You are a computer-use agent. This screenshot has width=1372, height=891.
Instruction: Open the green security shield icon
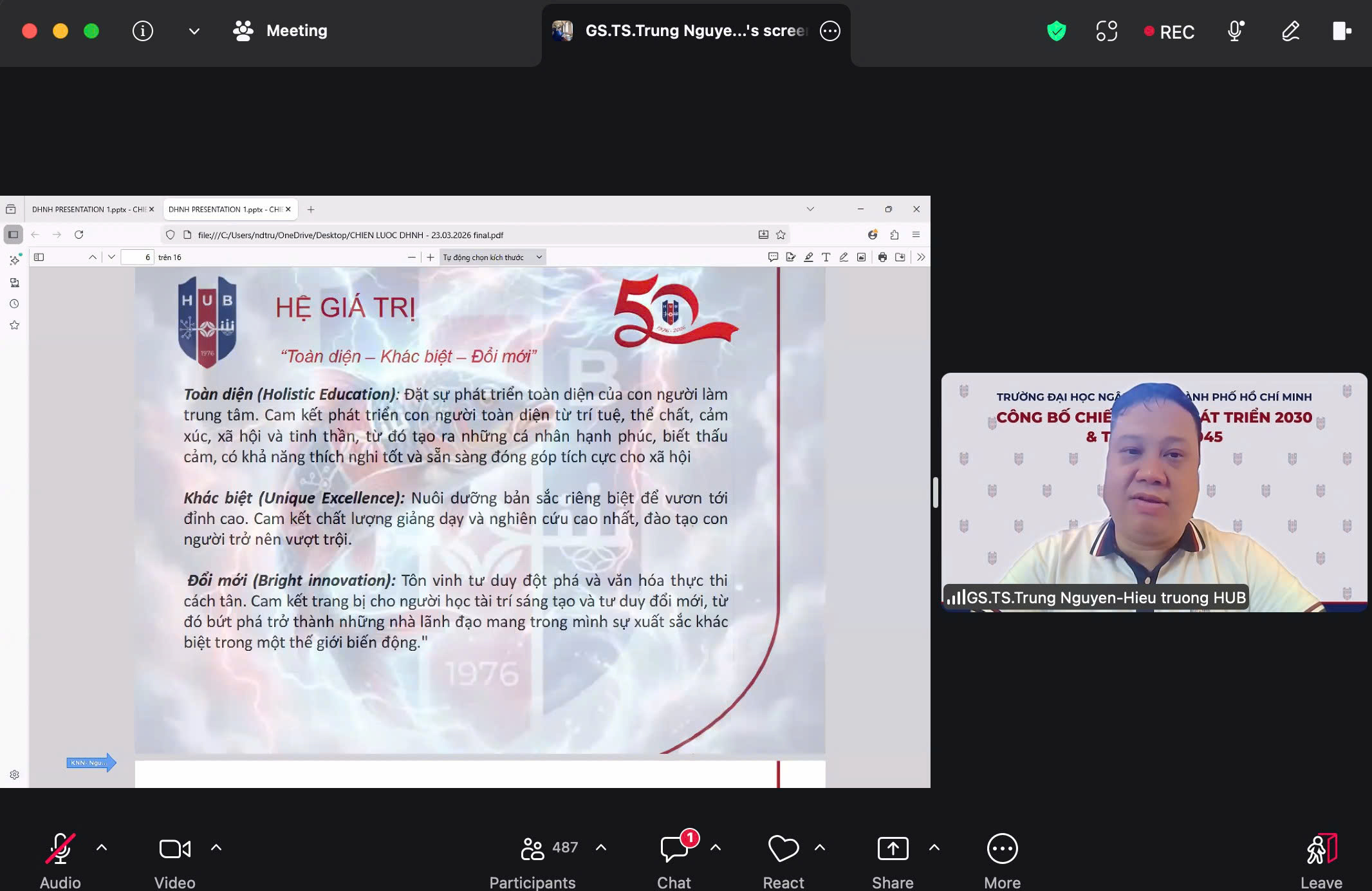pyautogui.click(x=1056, y=31)
